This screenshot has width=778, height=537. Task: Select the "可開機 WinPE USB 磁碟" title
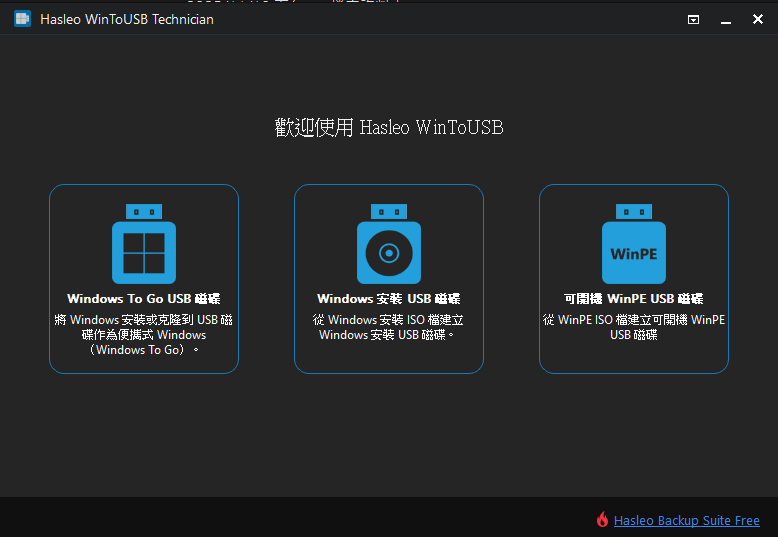[634, 299]
